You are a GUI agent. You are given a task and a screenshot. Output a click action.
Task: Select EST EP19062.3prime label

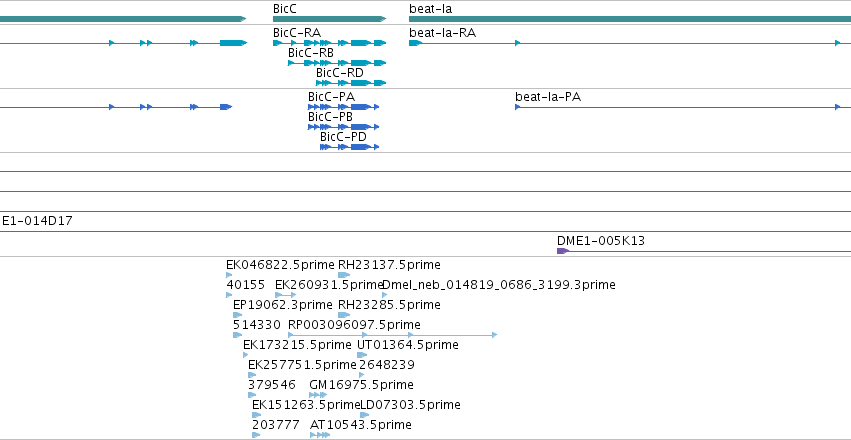point(282,305)
